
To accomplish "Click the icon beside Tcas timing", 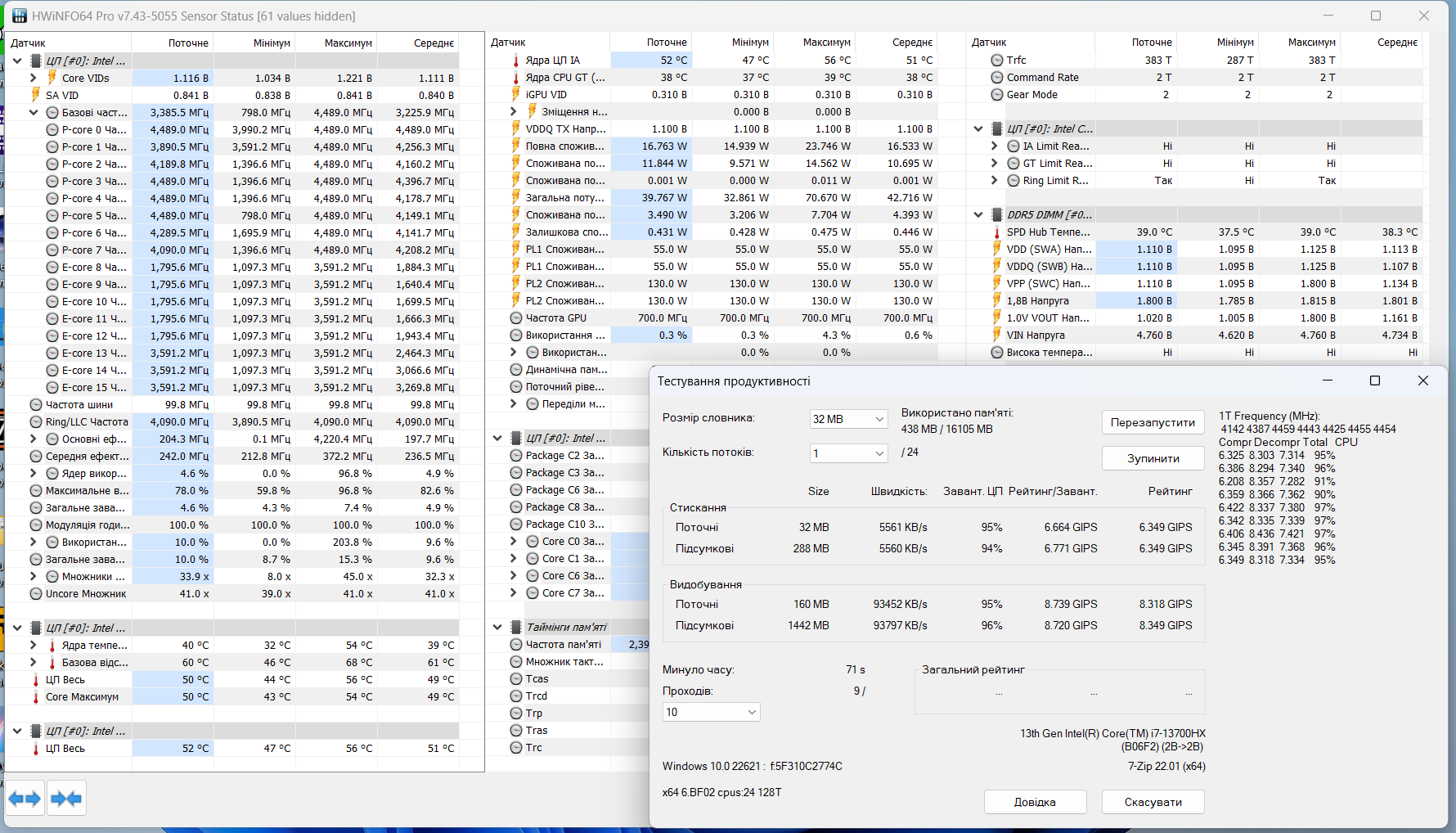I will tap(516, 678).
